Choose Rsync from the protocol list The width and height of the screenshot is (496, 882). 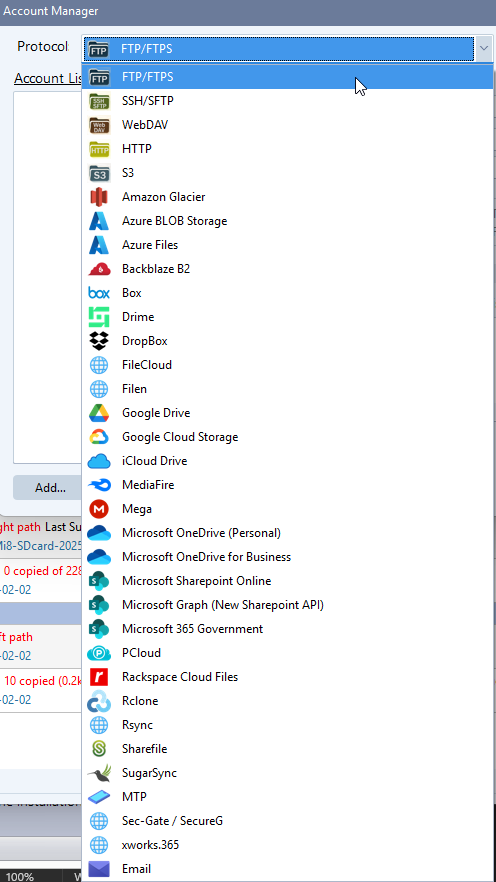pyautogui.click(x=287, y=725)
